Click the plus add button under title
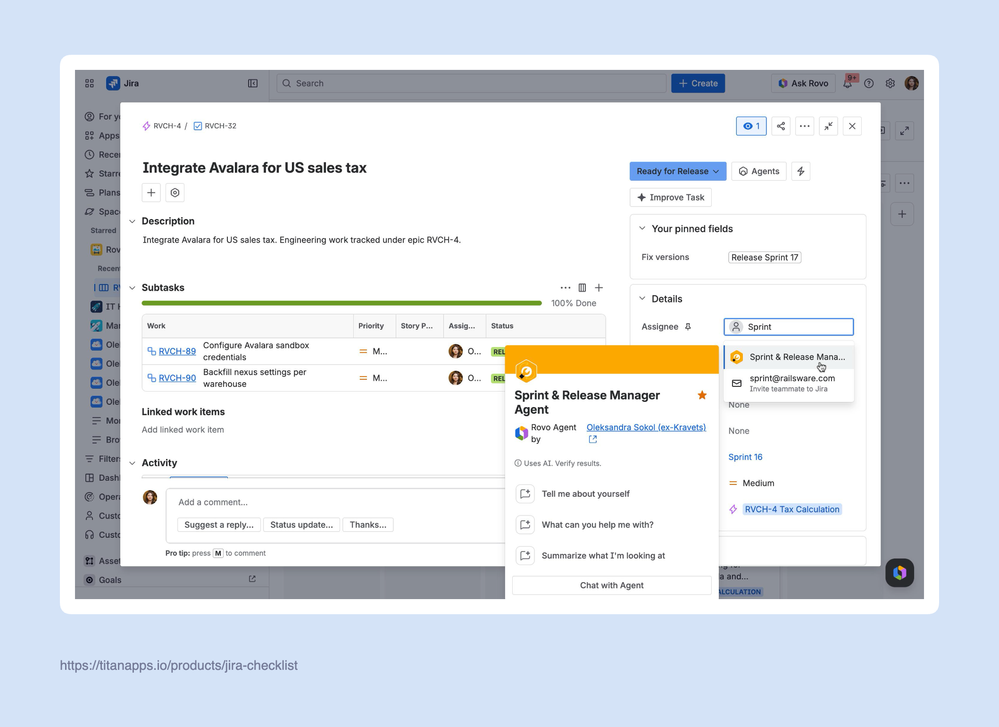 point(151,192)
